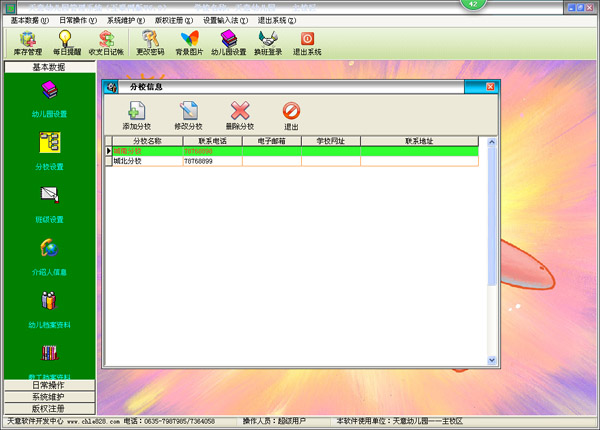Select the 城北分校 table row

point(143,160)
